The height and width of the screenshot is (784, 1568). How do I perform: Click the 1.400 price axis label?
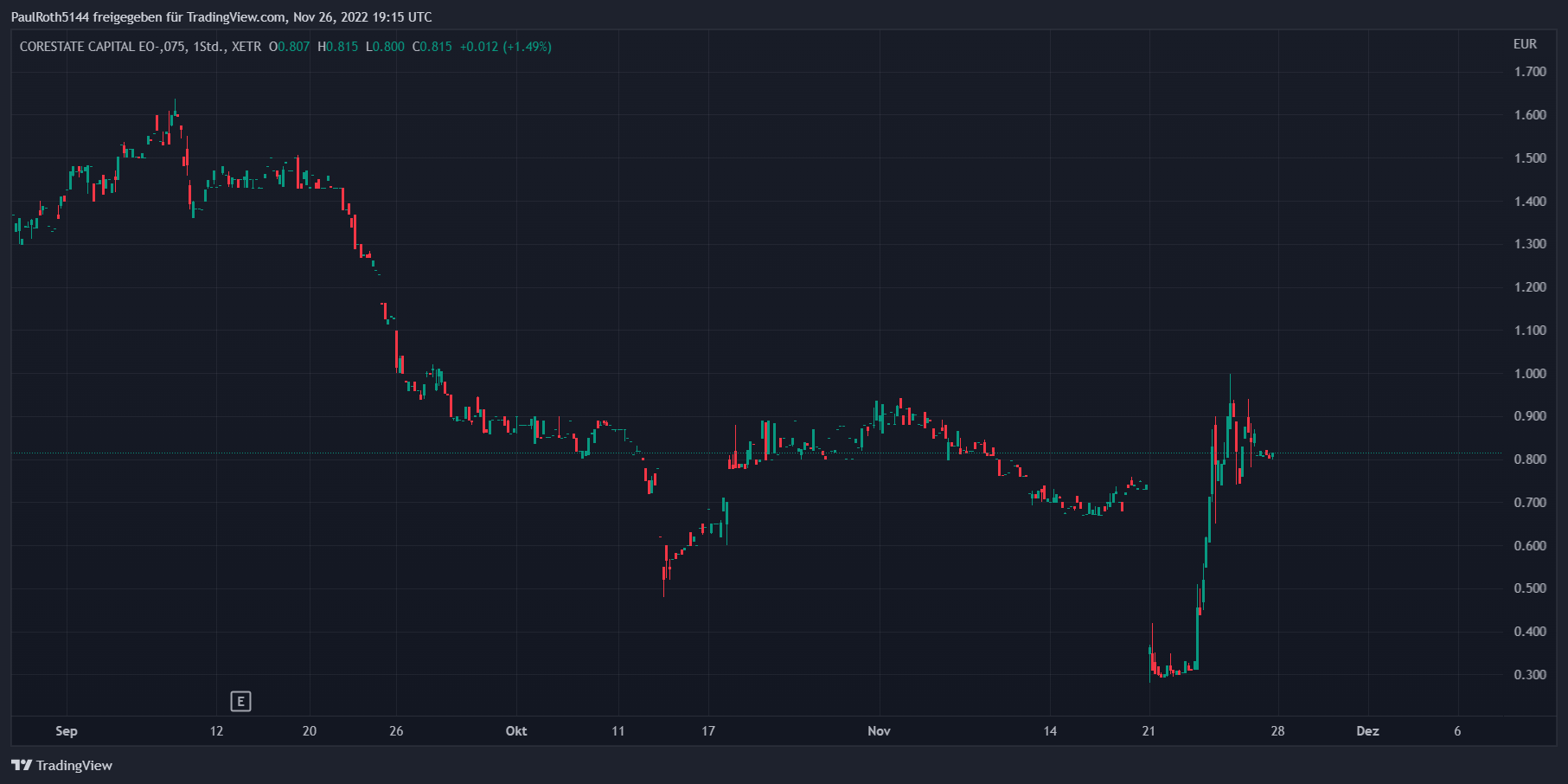click(1530, 202)
